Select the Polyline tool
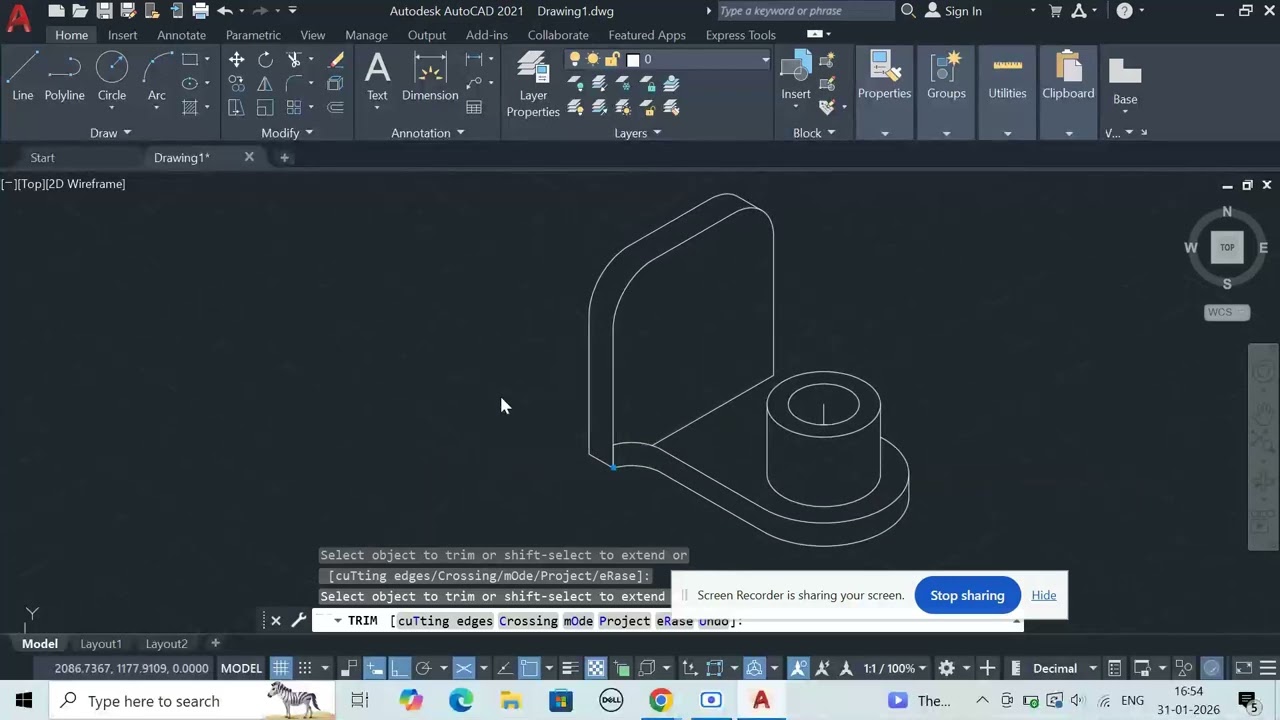Screen dimensions: 1280x720 (x=64, y=77)
